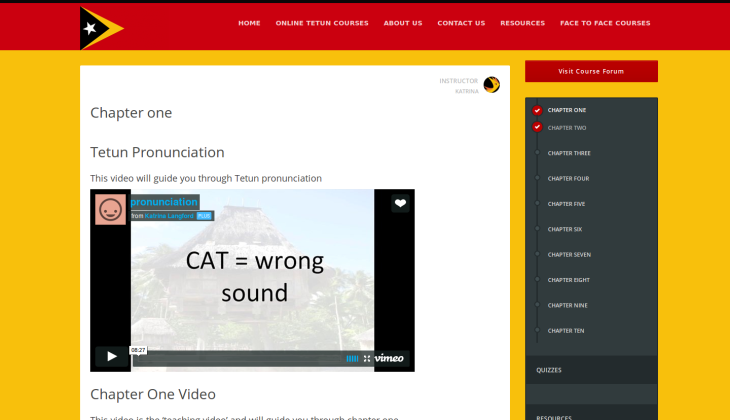Screen dimensions: 730x420
Task: Click the PLUS badge
Action: (x=204, y=216)
